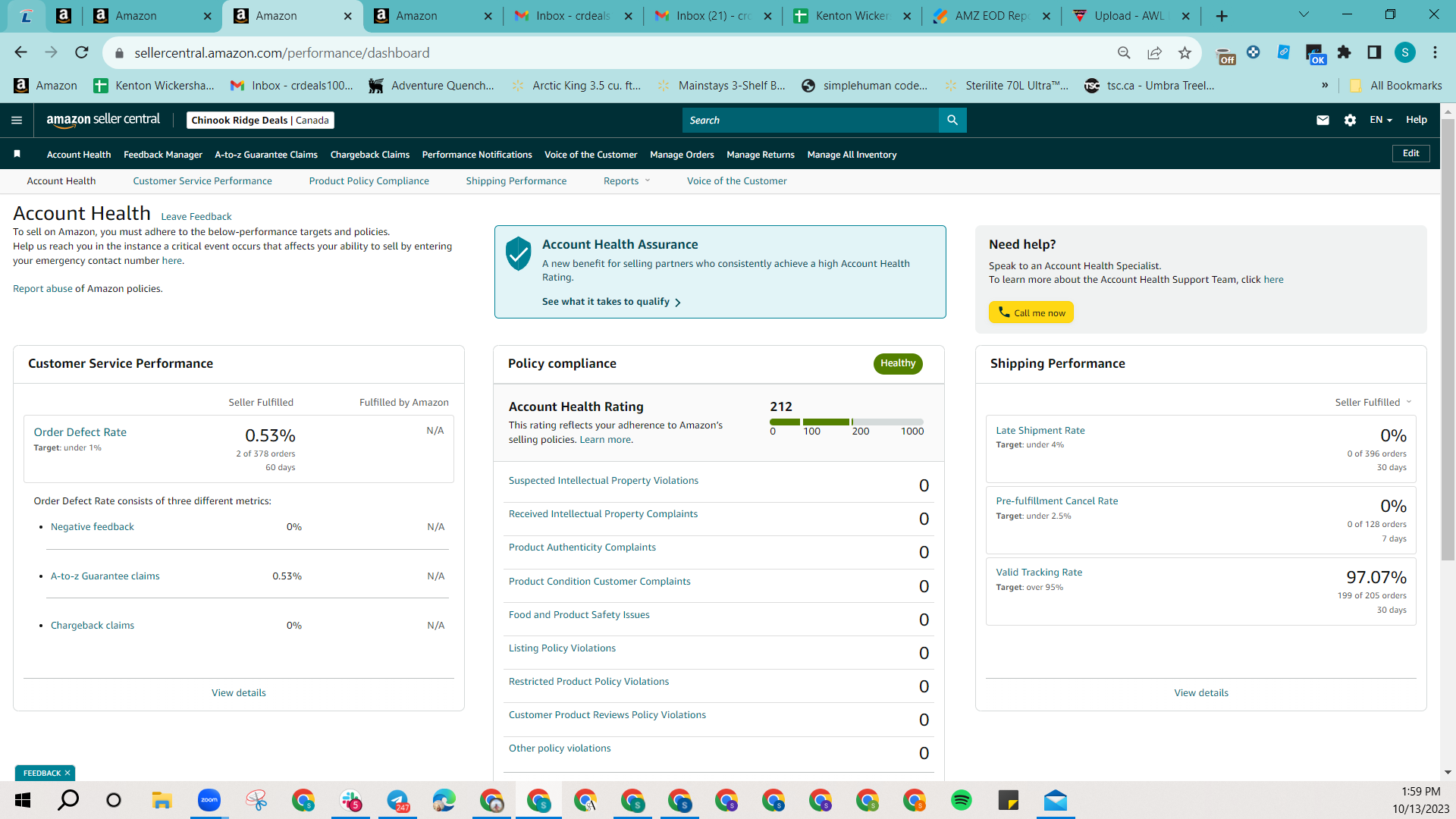Viewport: 1456px width, 819px height.
Task: Click the share page icon
Action: 1154,52
